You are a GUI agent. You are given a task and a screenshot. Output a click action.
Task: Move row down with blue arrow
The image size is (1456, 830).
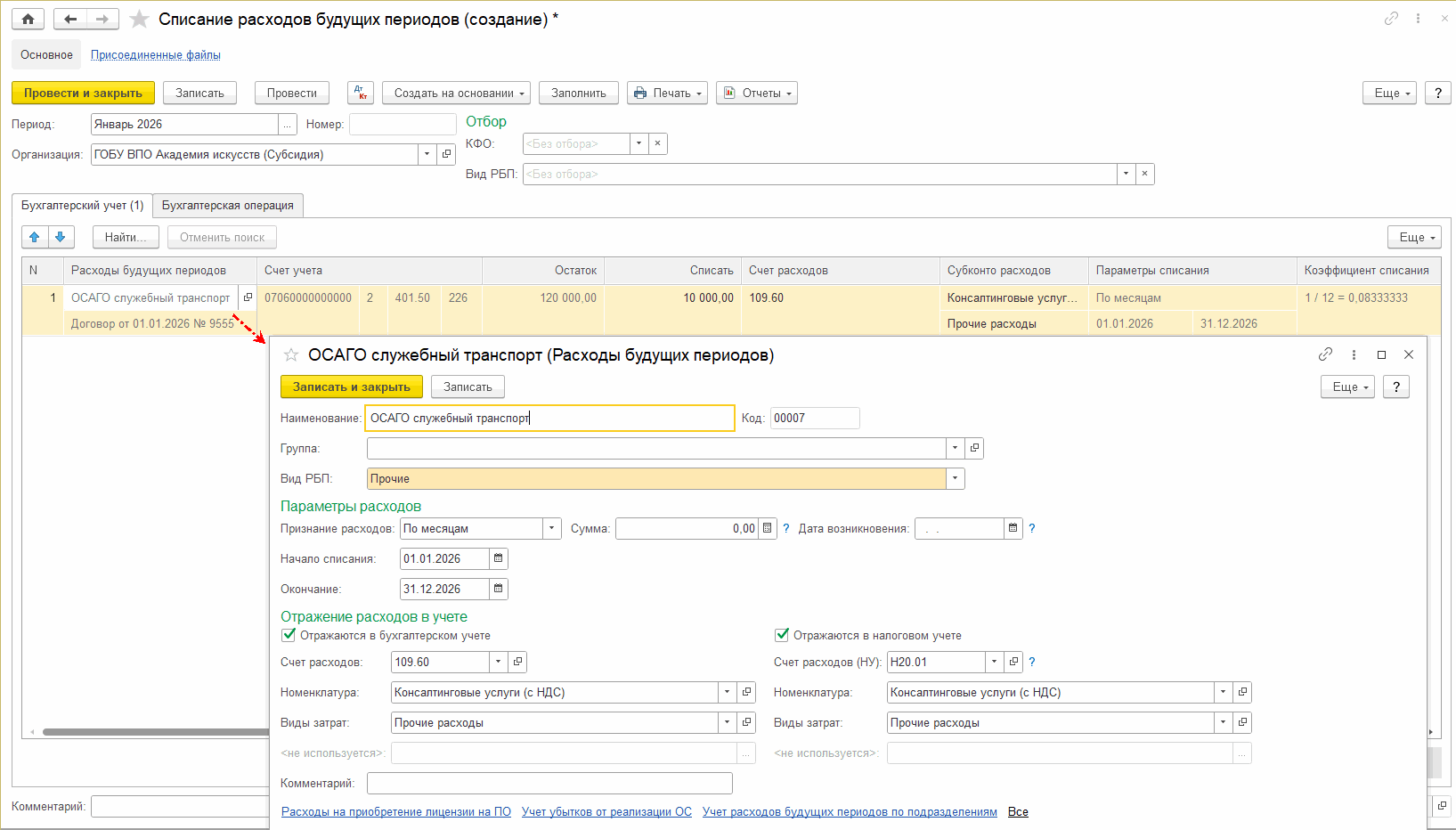(x=61, y=237)
